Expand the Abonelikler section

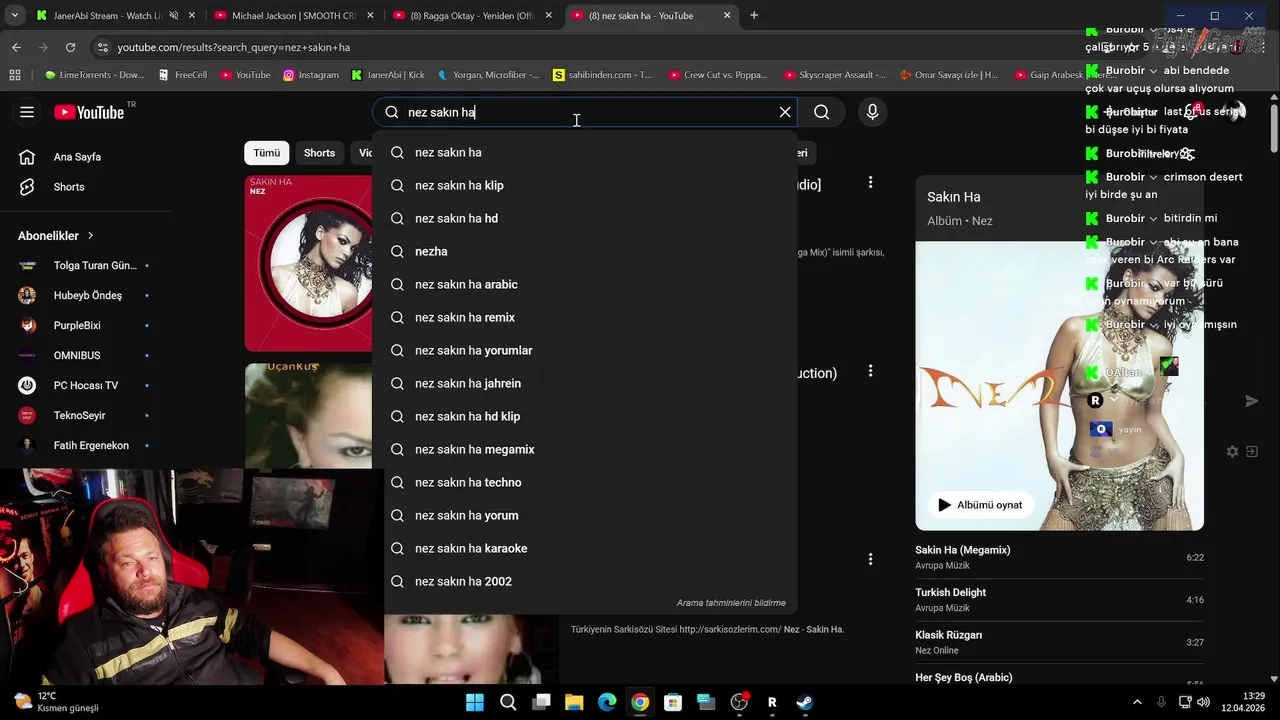[x=56, y=236]
